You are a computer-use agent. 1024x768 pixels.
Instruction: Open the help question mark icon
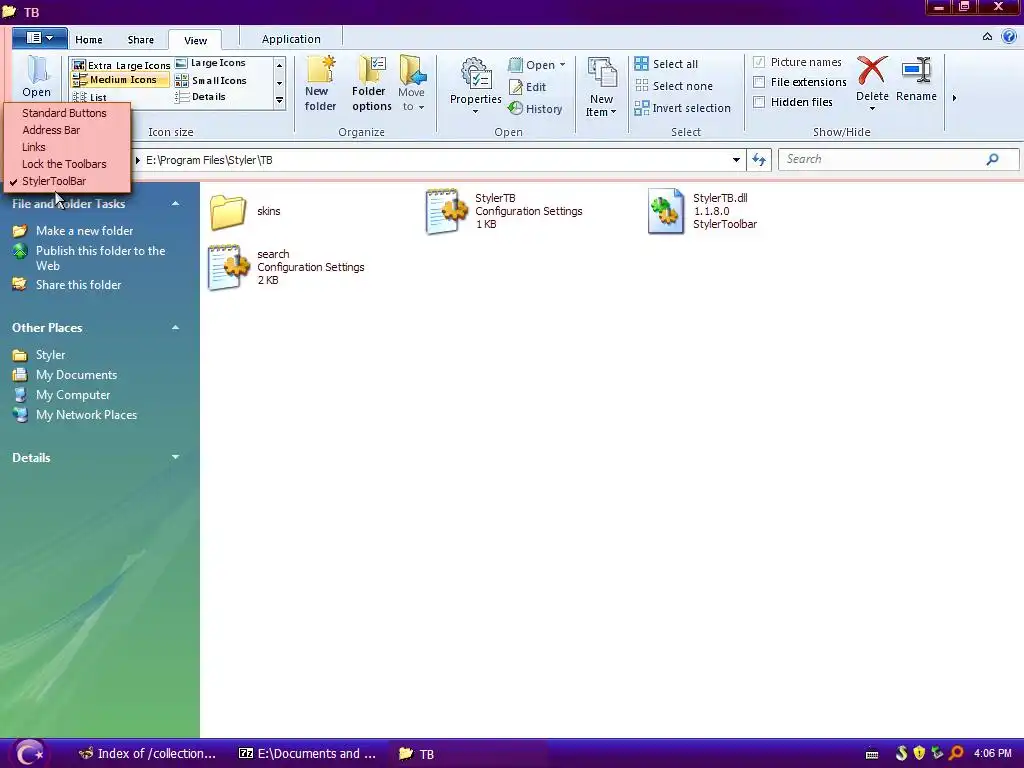[1009, 37]
